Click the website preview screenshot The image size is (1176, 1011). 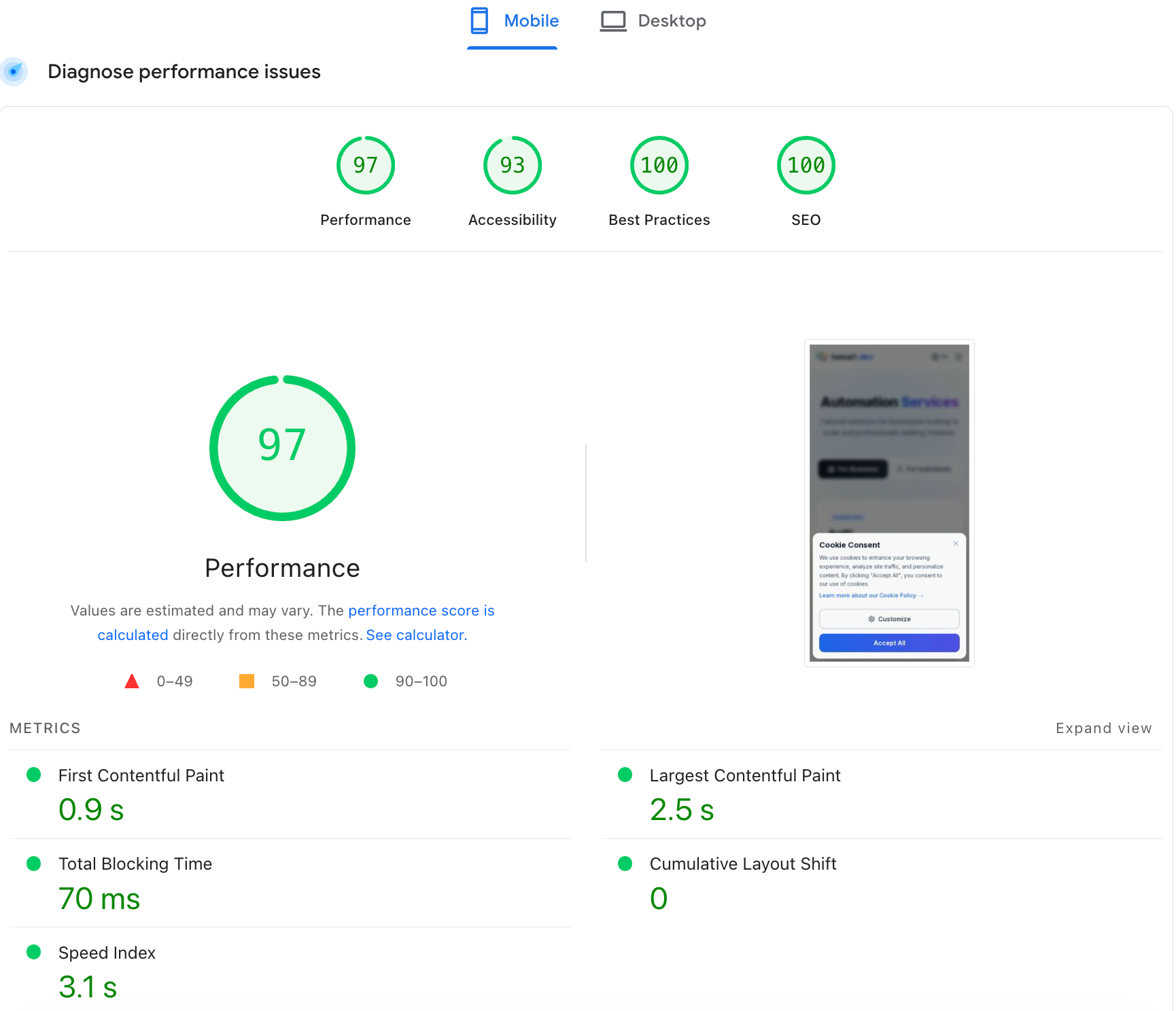coord(888,502)
